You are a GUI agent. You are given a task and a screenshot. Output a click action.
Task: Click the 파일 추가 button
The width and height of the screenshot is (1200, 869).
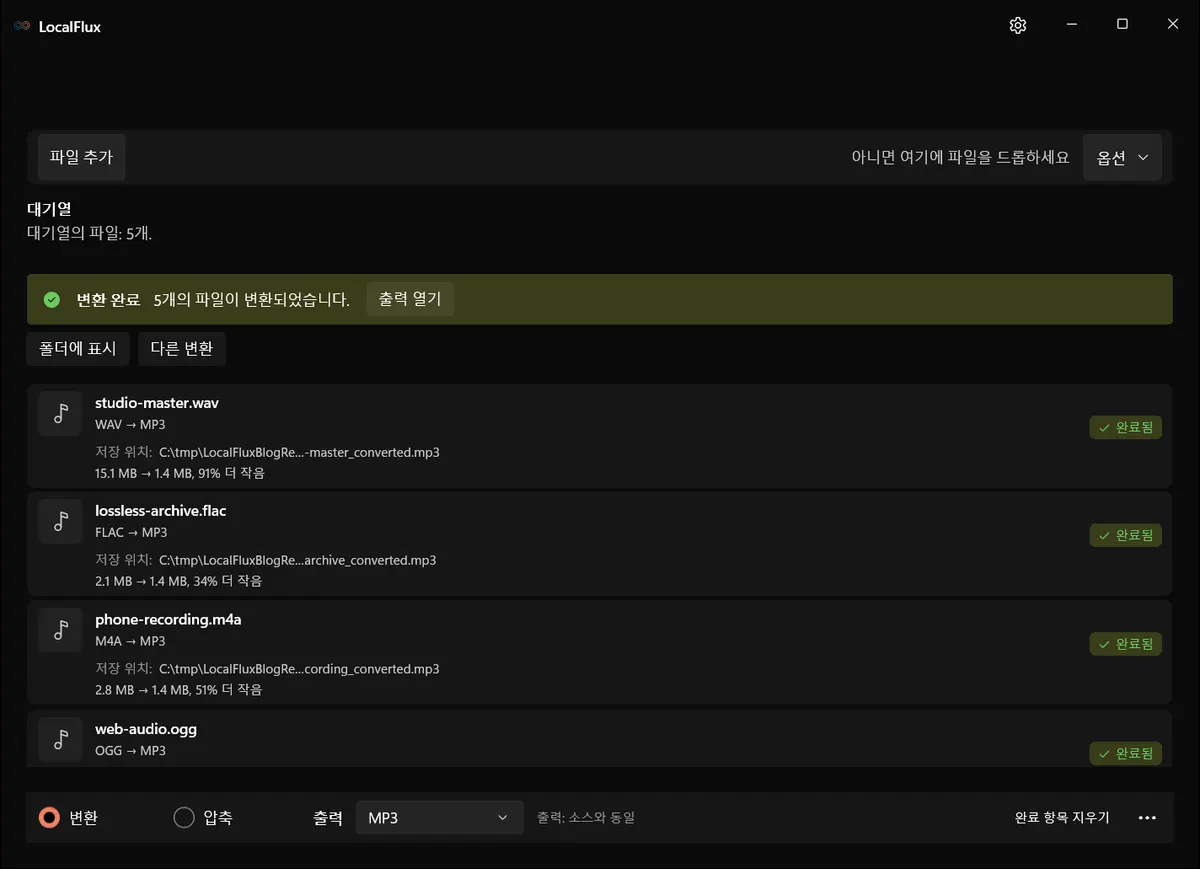click(x=81, y=157)
